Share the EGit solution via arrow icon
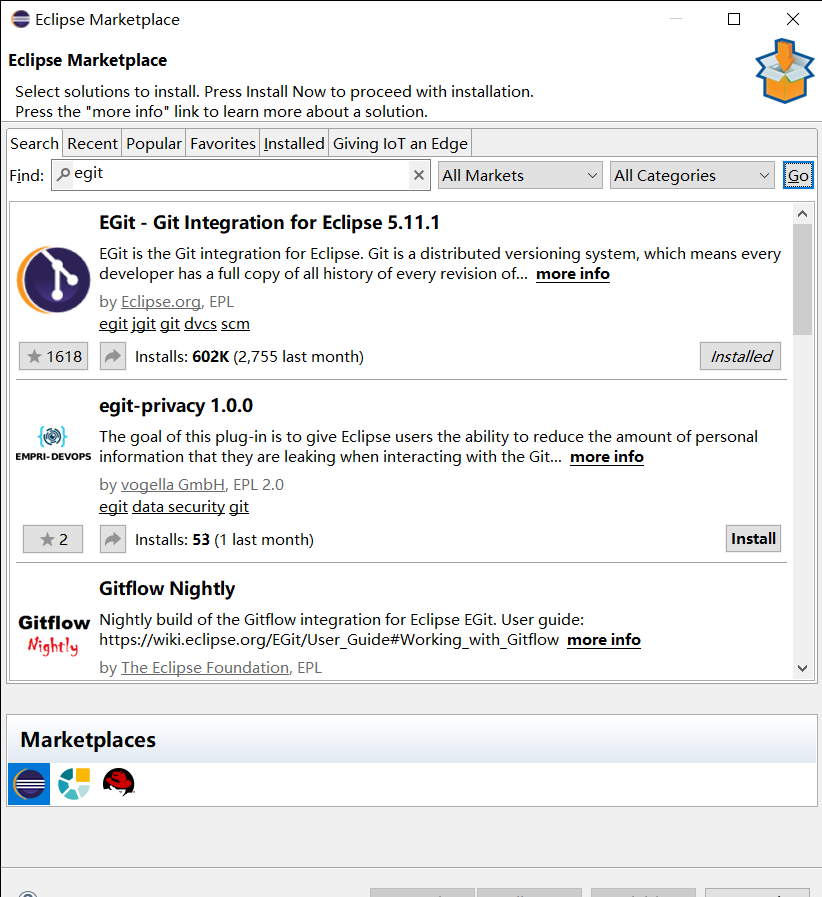Screen dimensions: 822x897 (113, 356)
